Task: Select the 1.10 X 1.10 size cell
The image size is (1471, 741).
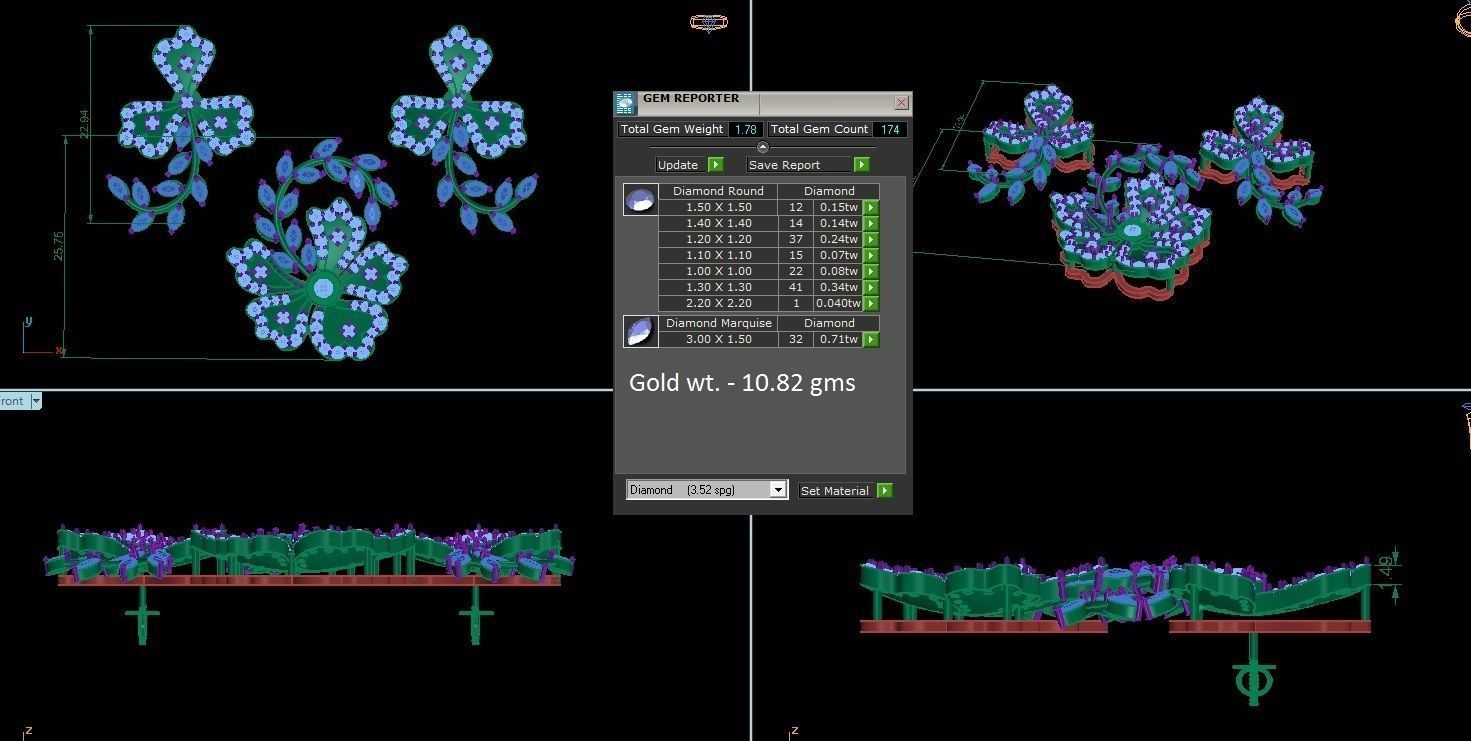Action: tap(718, 256)
